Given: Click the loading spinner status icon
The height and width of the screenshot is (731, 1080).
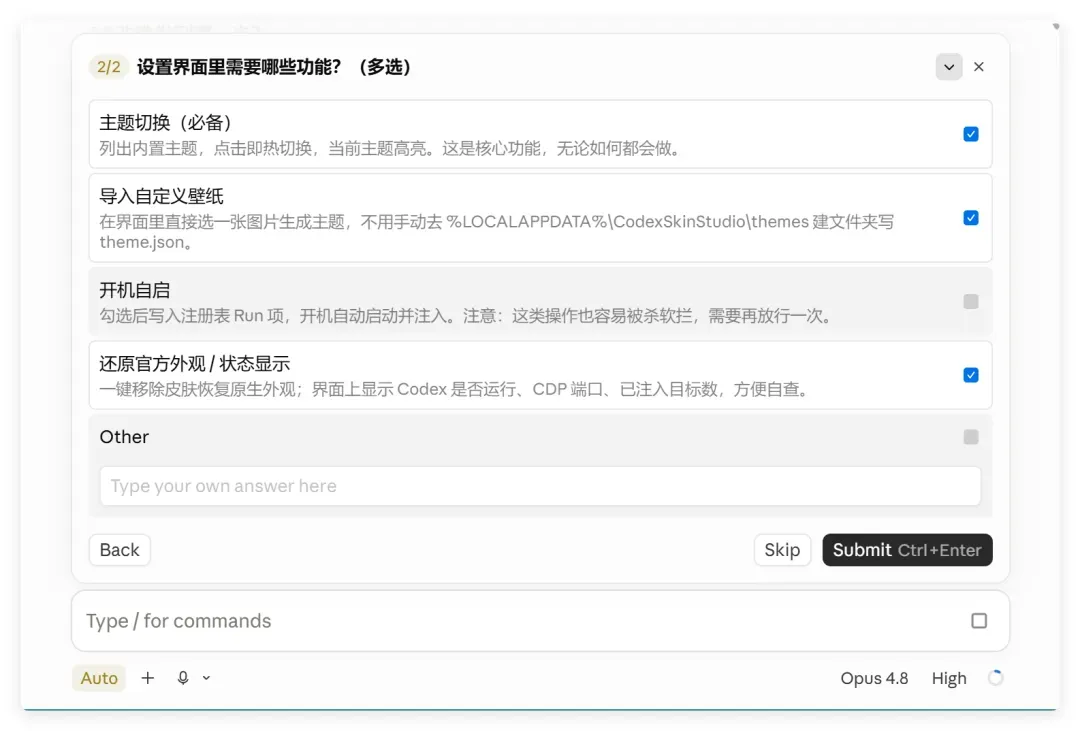Looking at the screenshot, I should click(995, 678).
